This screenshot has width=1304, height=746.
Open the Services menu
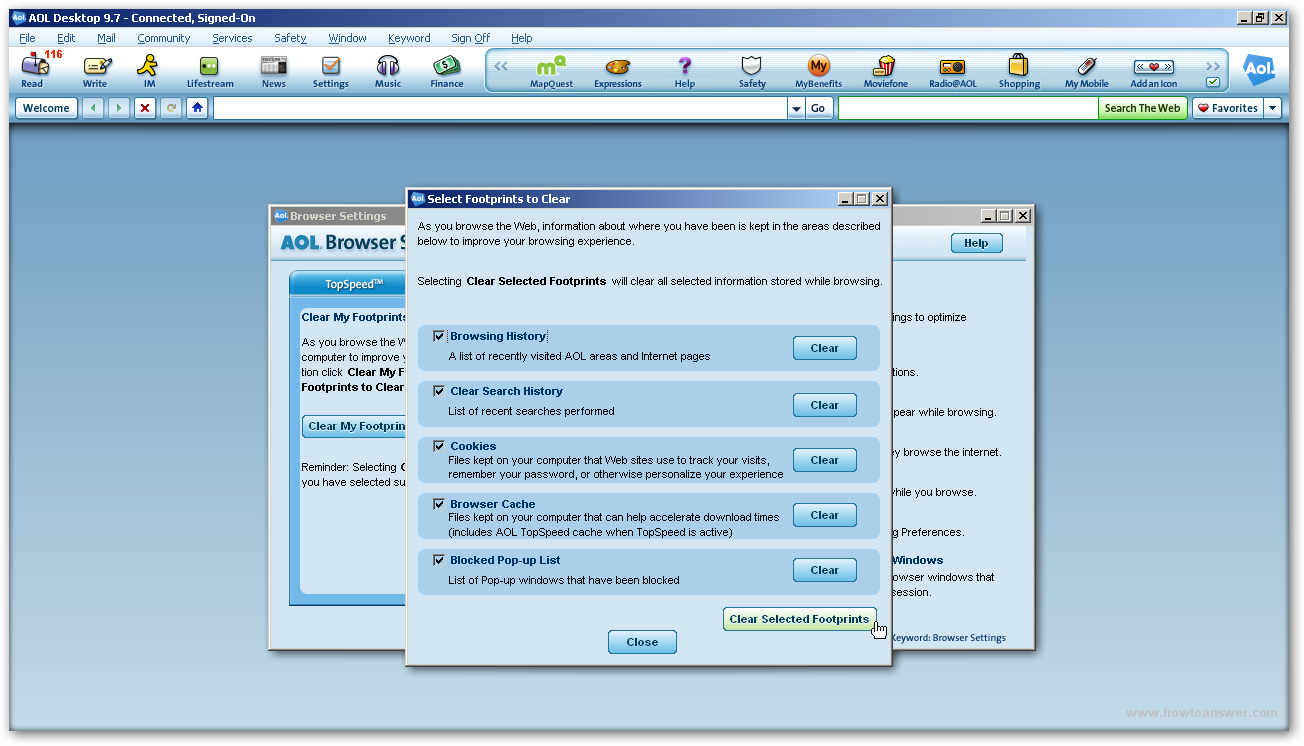click(232, 38)
